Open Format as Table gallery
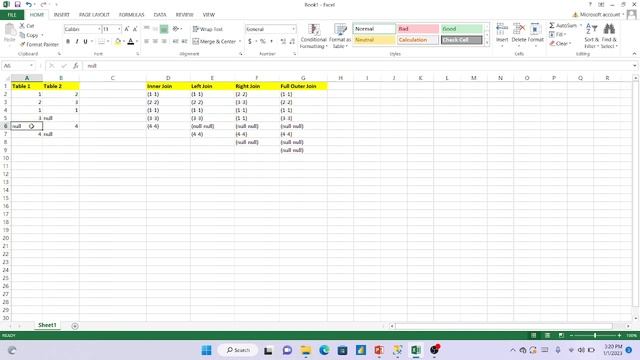This screenshot has width=640, height=360. click(340, 36)
